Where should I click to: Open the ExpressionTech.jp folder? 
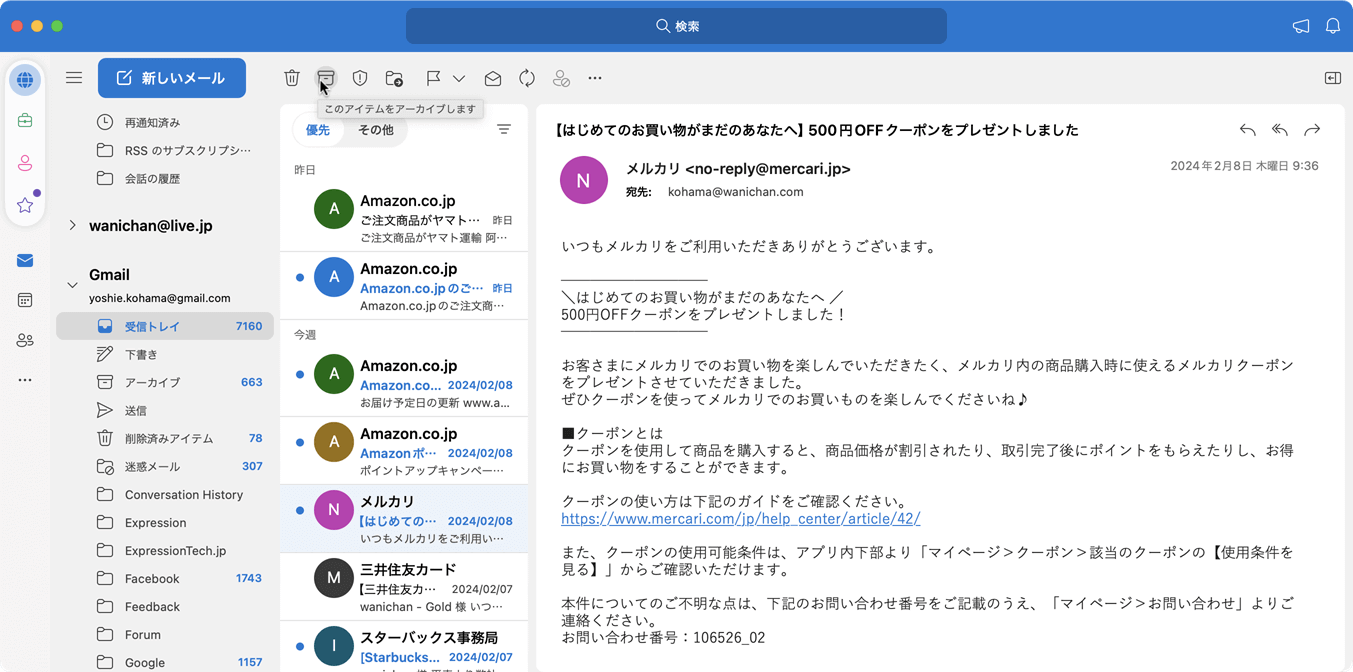(165, 550)
